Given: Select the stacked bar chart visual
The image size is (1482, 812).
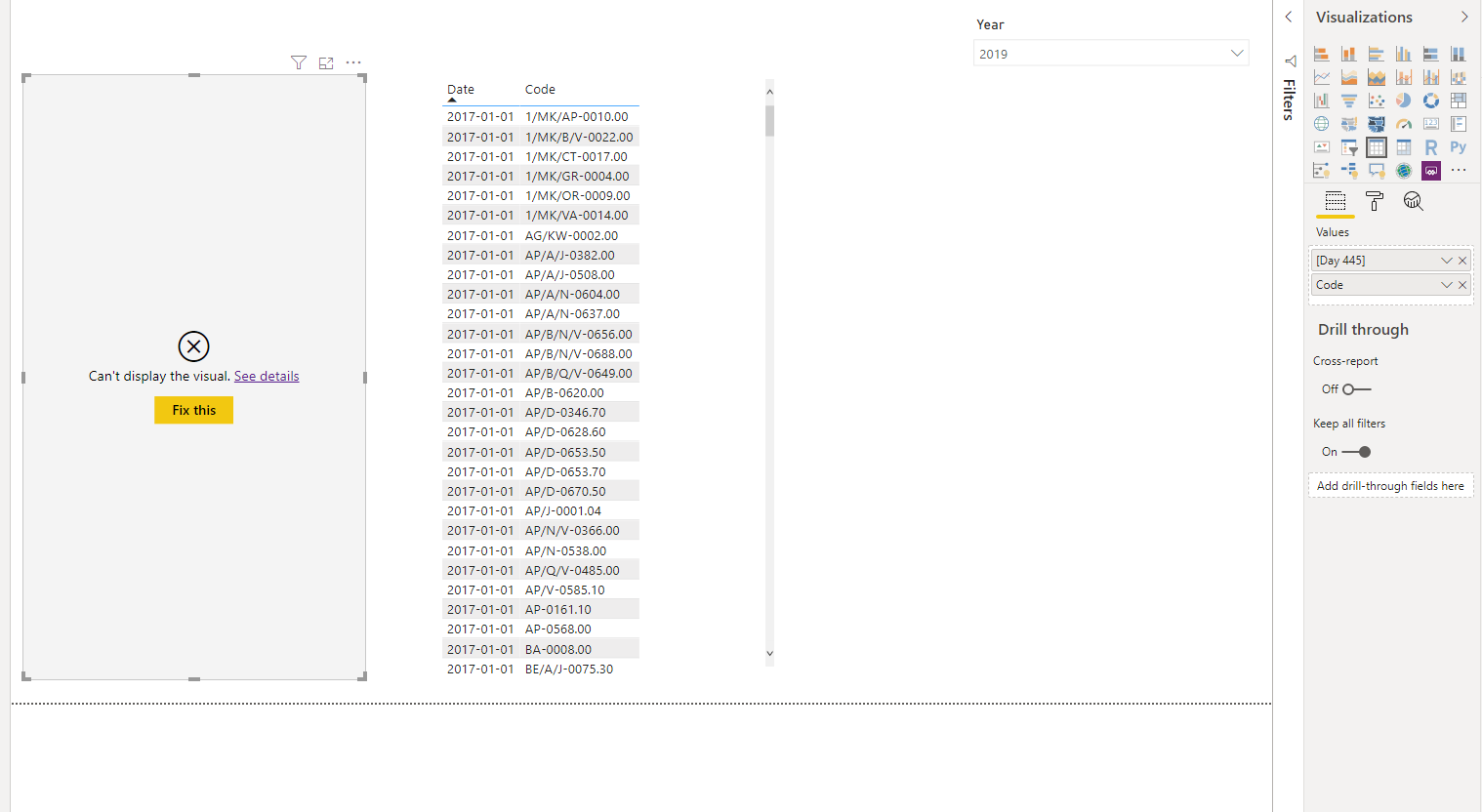Looking at the screenshot, I should [1322, 54].
